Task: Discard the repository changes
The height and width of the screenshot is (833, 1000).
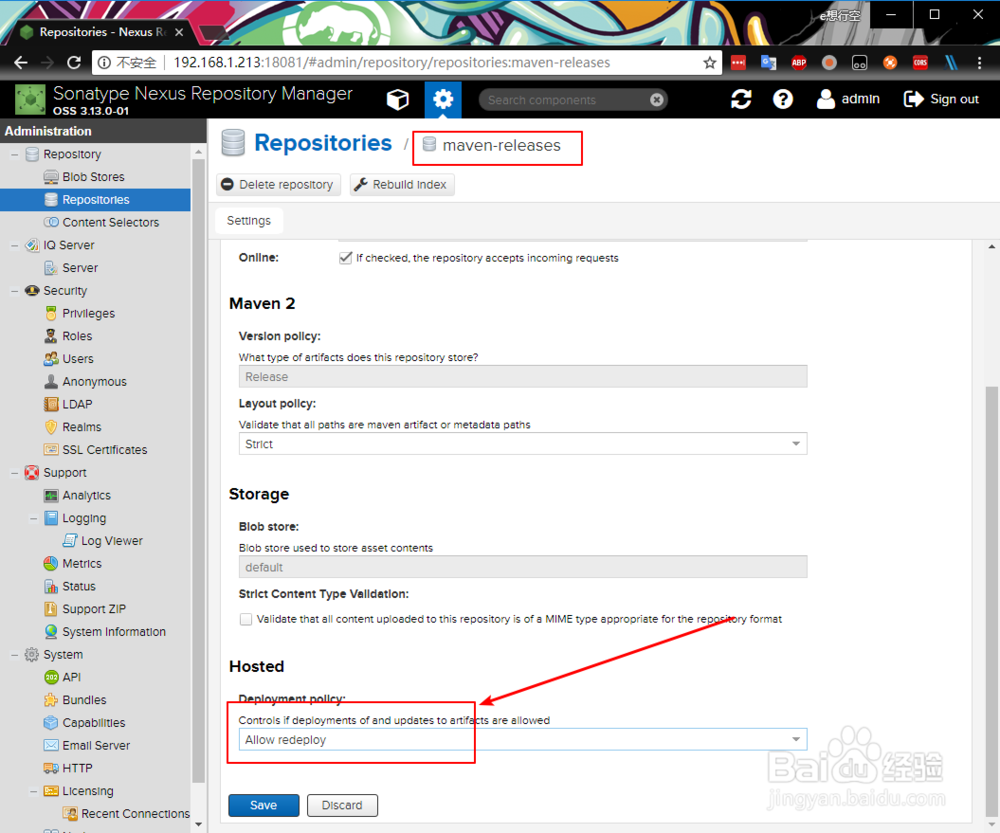Action: pyautogui.click(x=342, y=805)
